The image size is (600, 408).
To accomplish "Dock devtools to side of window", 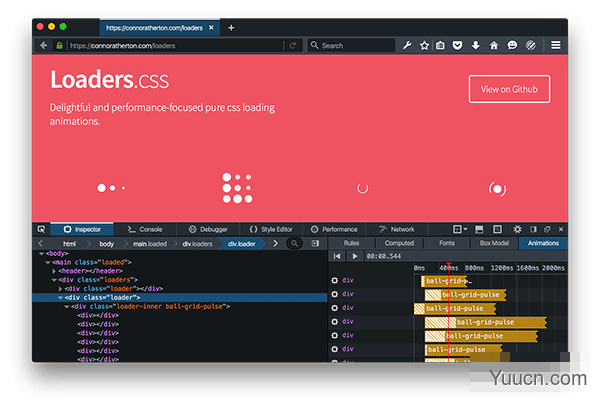I will pos(533,229).
